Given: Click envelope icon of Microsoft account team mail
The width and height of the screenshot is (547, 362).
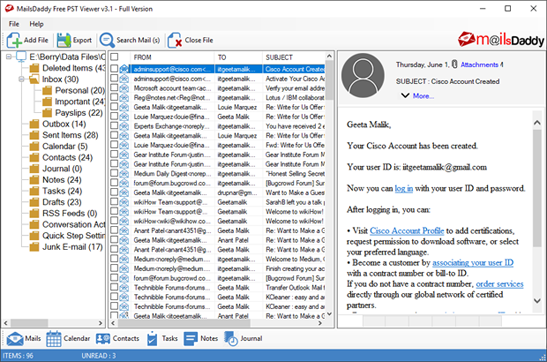Looking at the screenshot, I should 124,88.
